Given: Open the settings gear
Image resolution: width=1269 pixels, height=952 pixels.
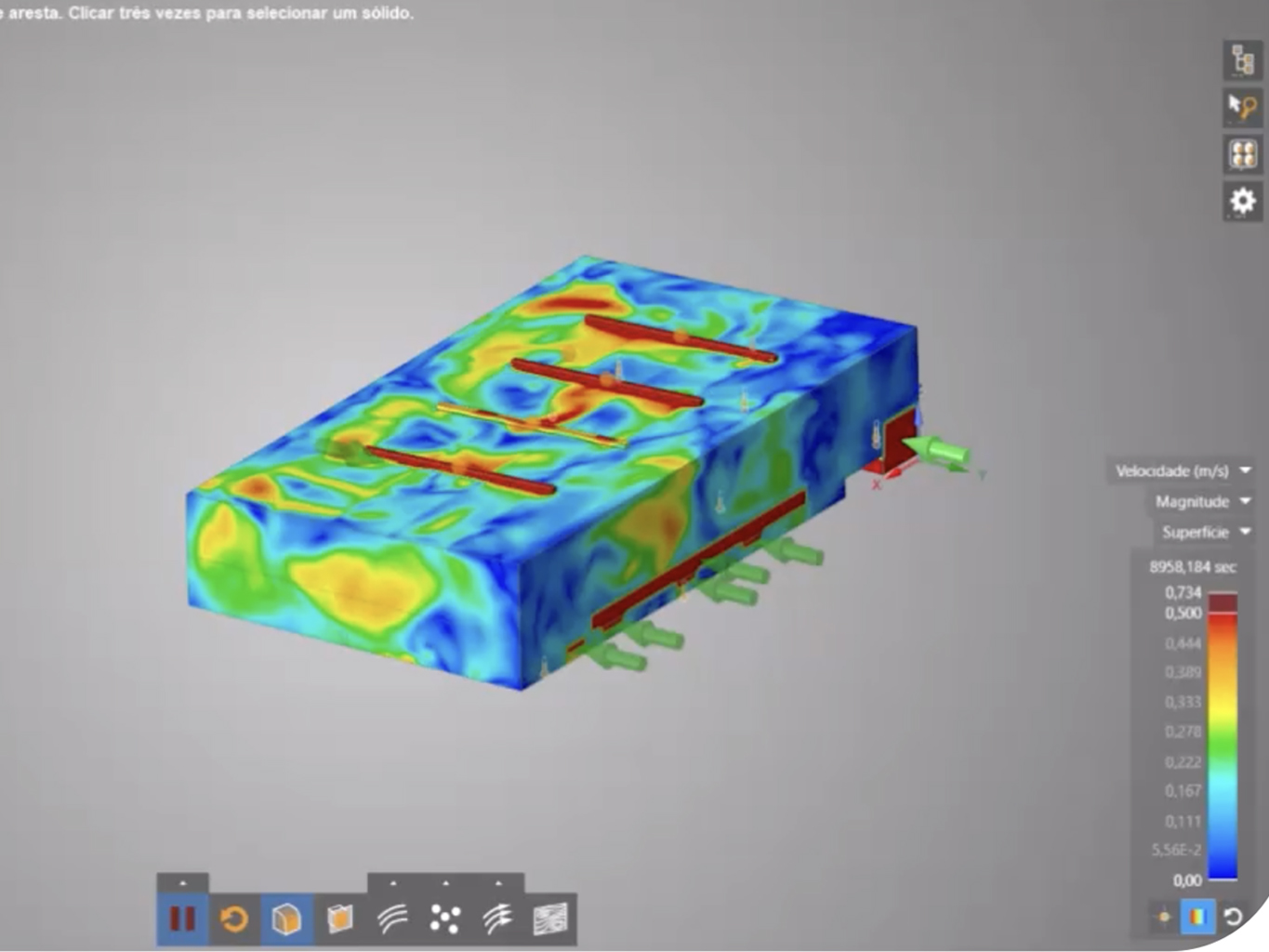Looking at the screenshot, I should point(1242,201).
